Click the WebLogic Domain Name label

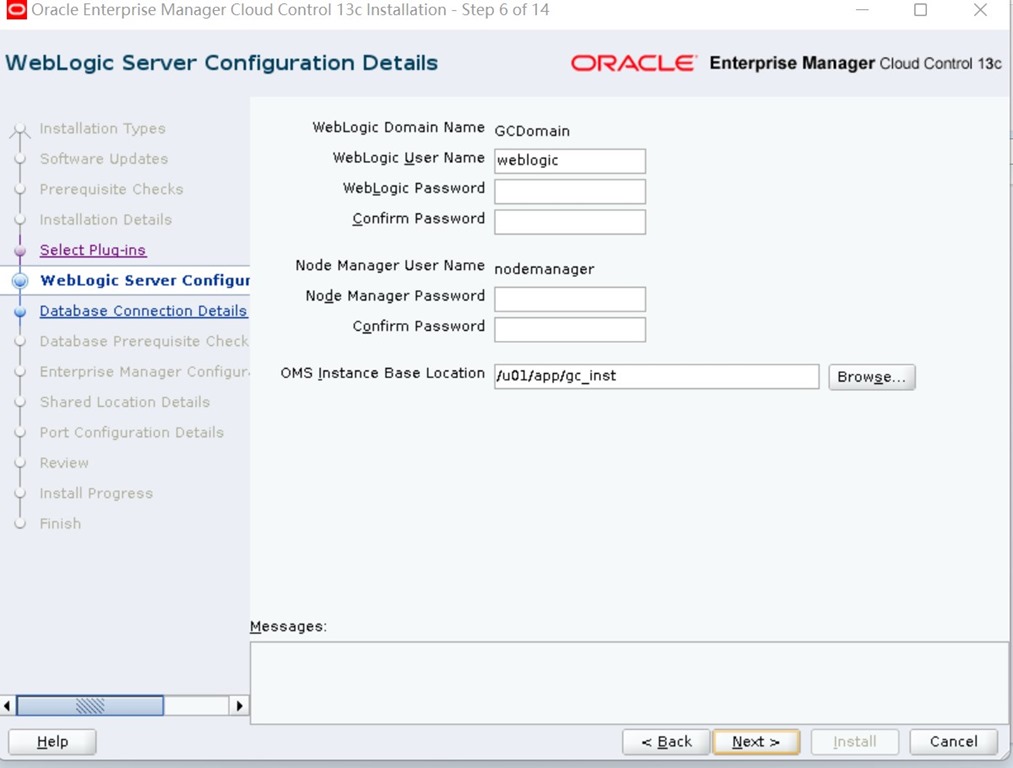(x=398, y=127)
